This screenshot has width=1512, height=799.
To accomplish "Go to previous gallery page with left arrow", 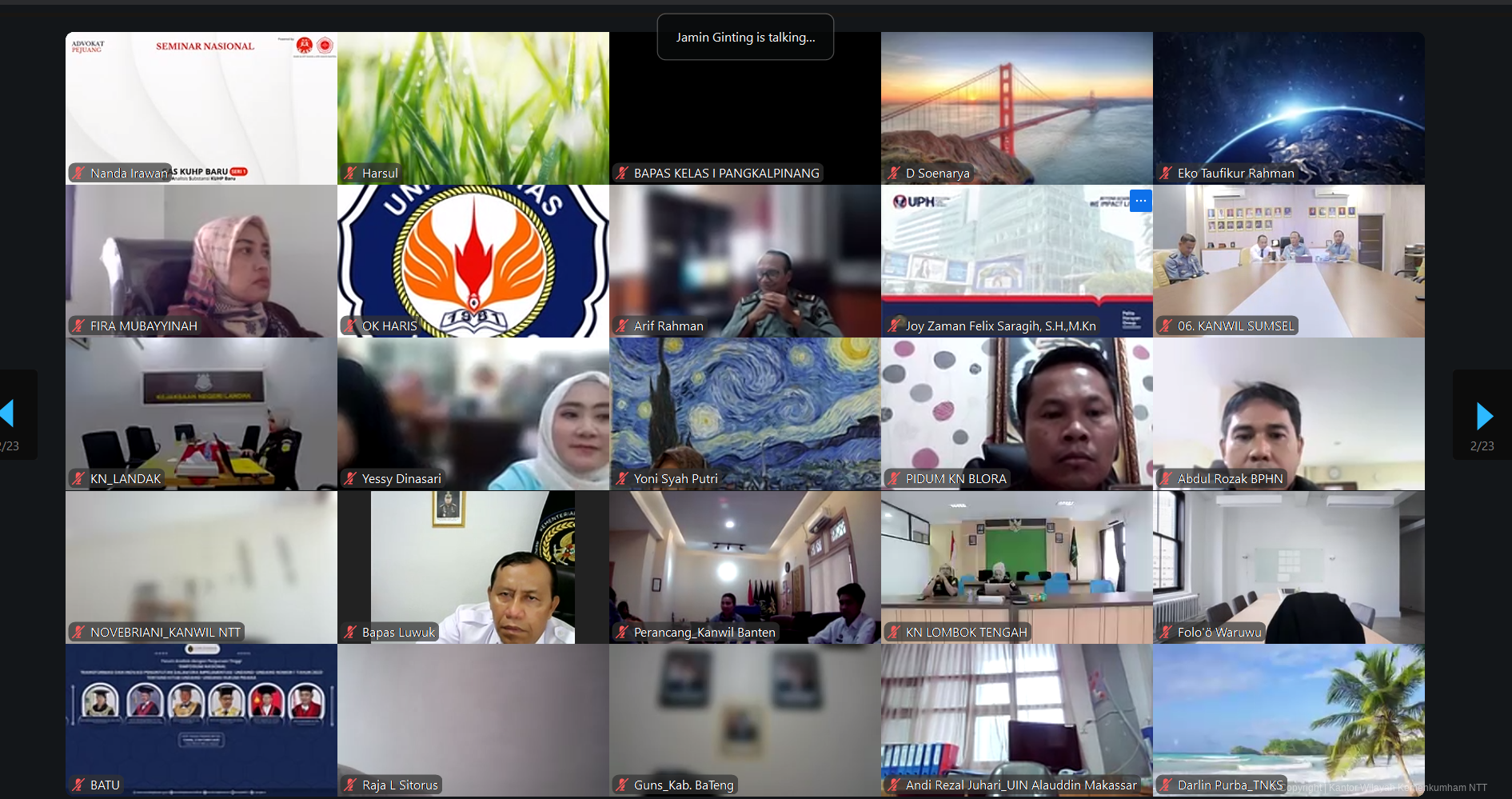I will click(8, 414).
